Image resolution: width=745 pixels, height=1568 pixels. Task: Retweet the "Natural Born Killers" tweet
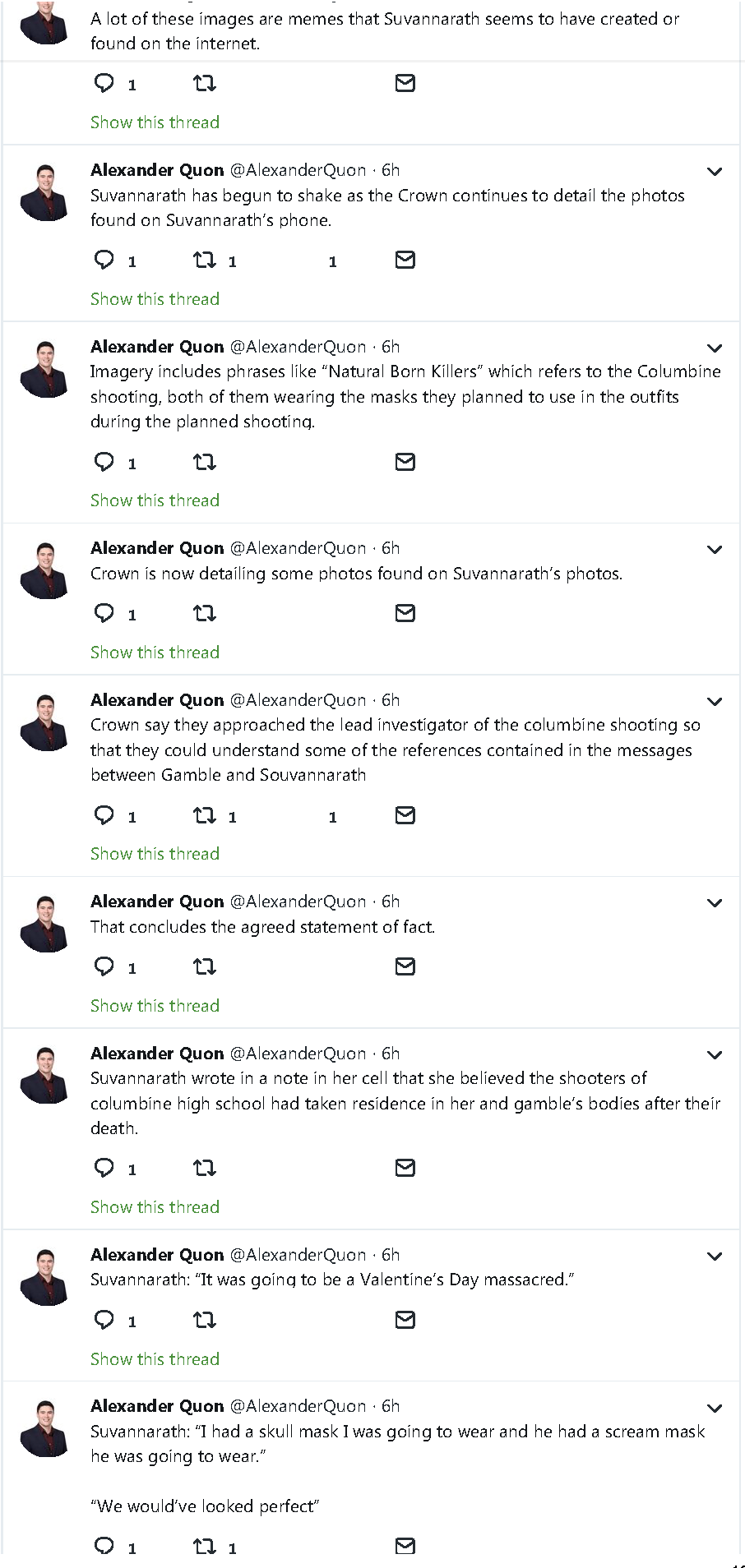tap(204, 462)
